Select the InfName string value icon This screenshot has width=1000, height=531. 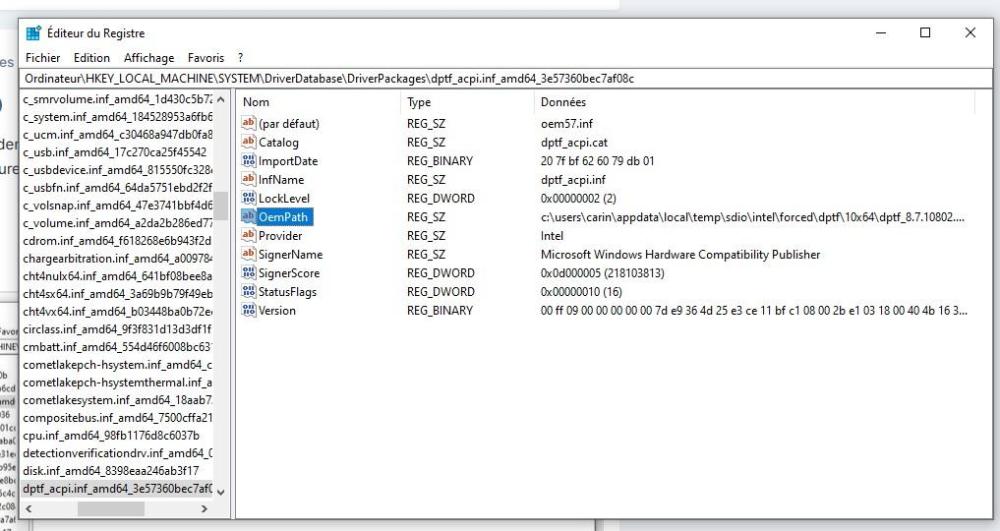[x=249, y=179]
